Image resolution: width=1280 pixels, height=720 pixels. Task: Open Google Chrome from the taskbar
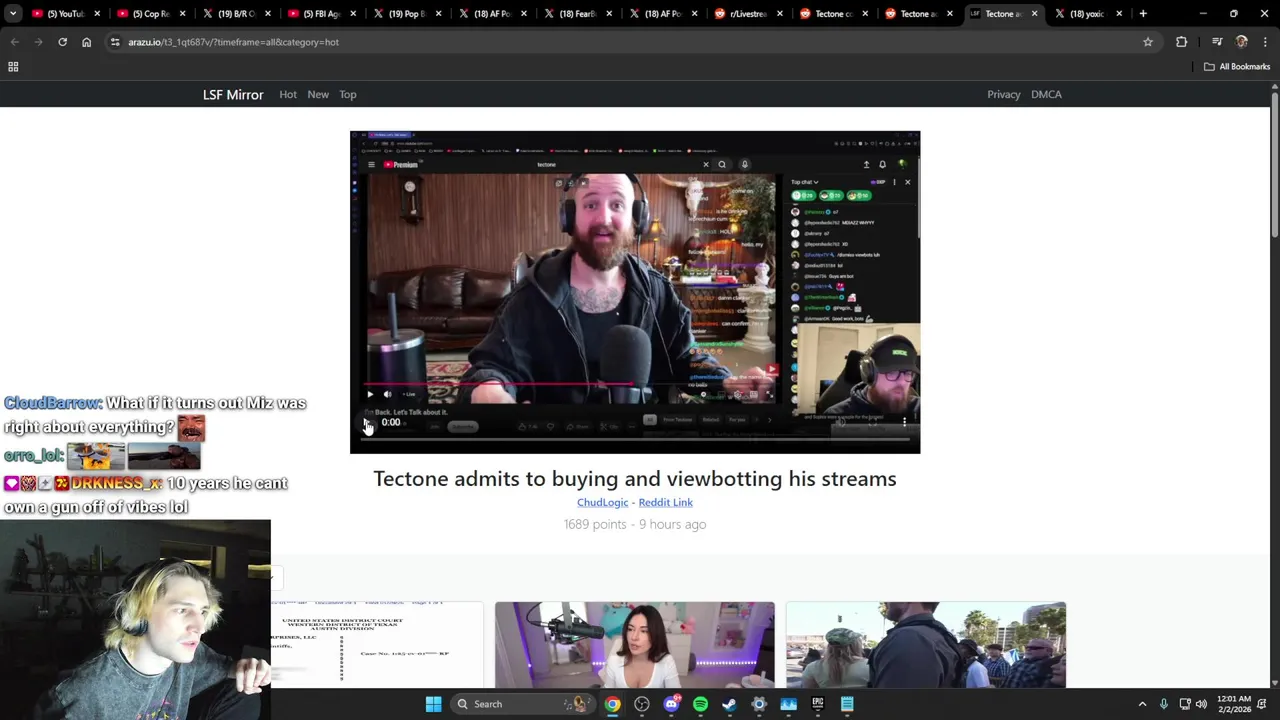coord(612,704)
